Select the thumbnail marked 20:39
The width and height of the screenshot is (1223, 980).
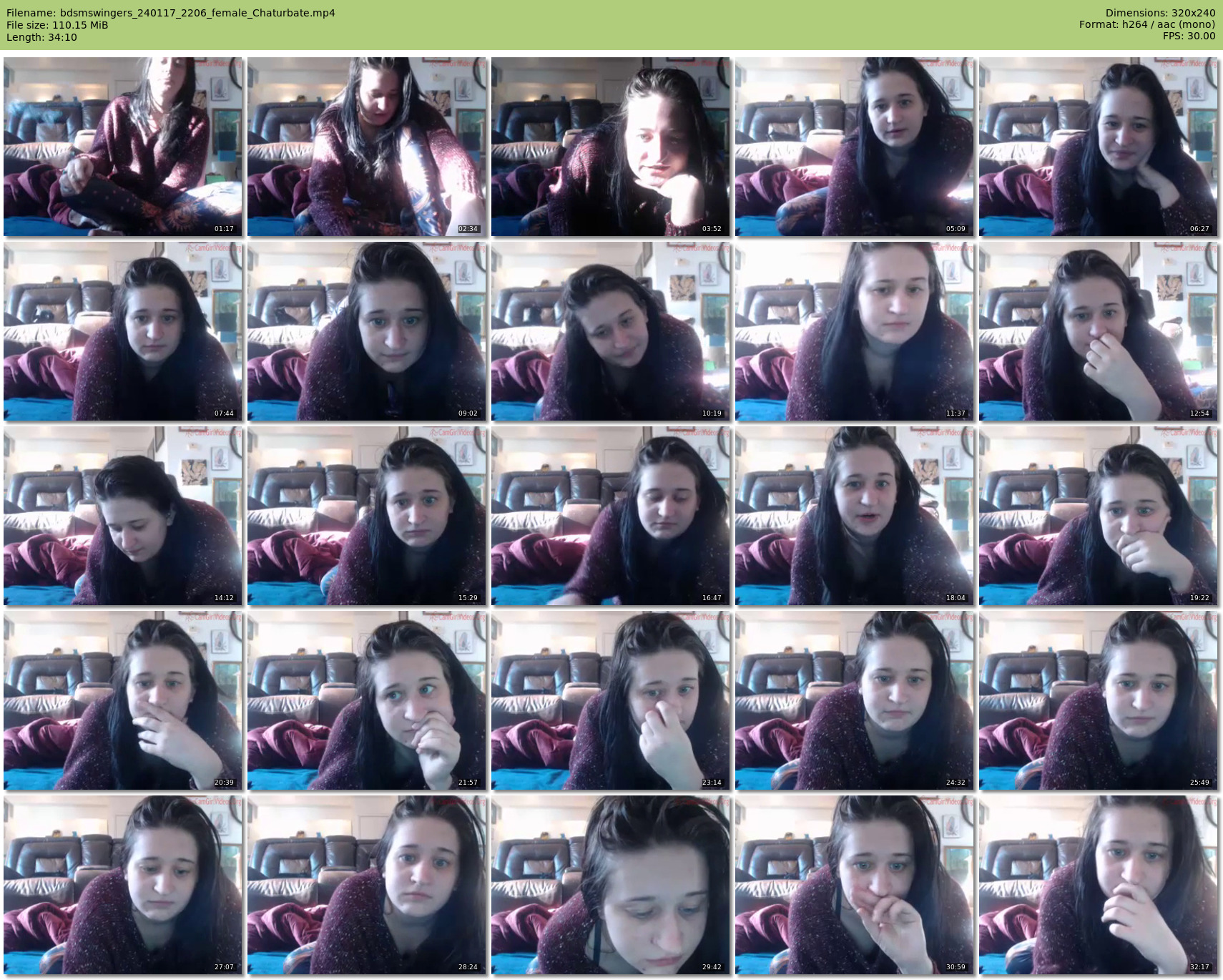(123, 700)
